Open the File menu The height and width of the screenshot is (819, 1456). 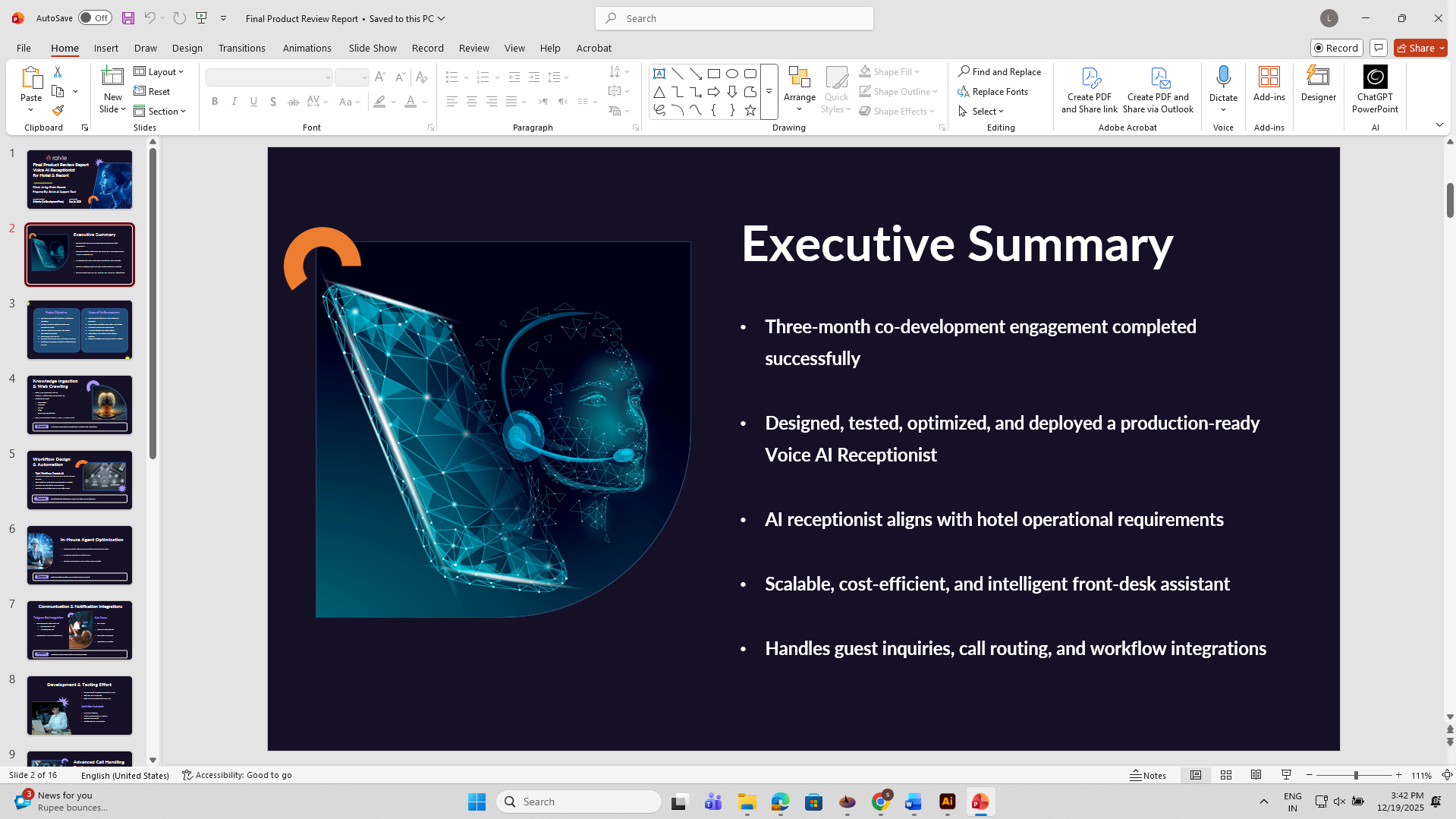pyautogui.click(x=24, y=48)
